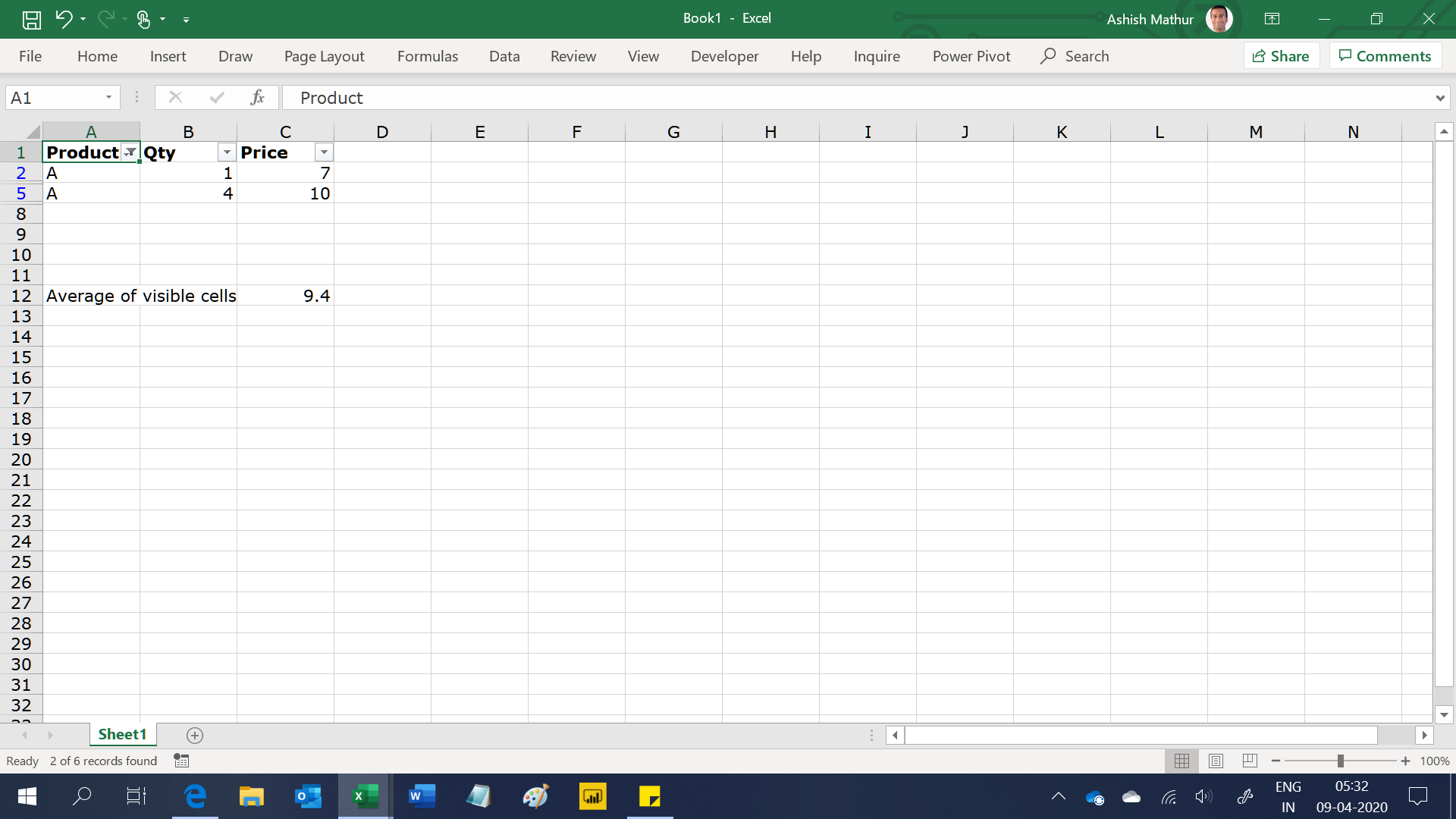
Task: Expand the formula bar chevron
Action: pos(1439,98)
